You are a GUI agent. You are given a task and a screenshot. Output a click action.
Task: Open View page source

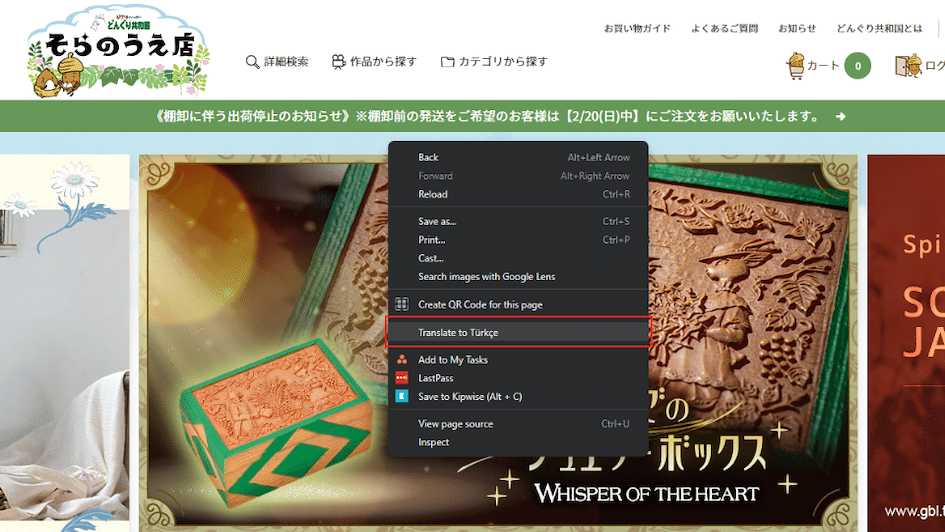[518, 424]
